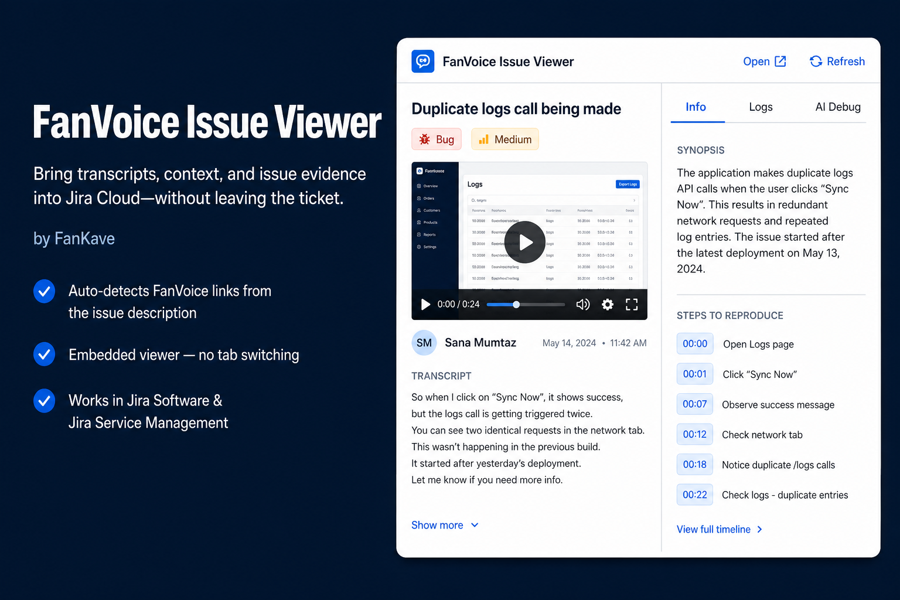Viewport: 900px width, 600px height.
Task: Click the Refresh button
Action: tap(837, 61)
